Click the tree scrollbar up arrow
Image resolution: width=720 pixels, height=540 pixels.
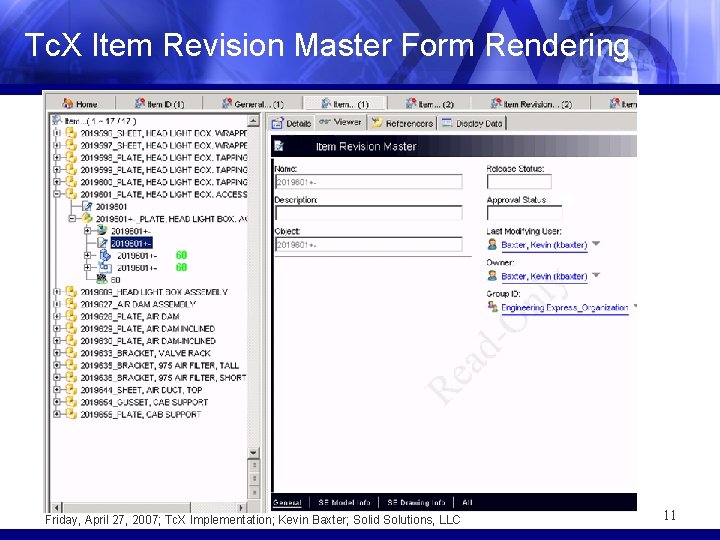pyautogui.click(x=253, y=121)
